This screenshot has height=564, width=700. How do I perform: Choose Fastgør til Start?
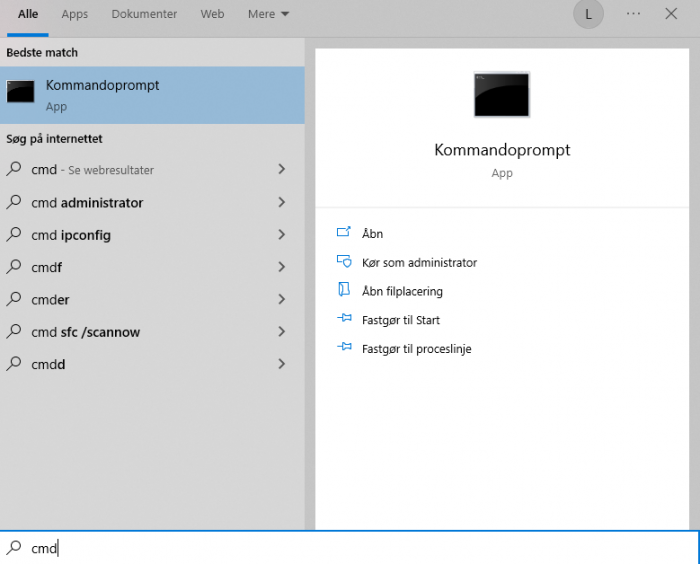401,320
